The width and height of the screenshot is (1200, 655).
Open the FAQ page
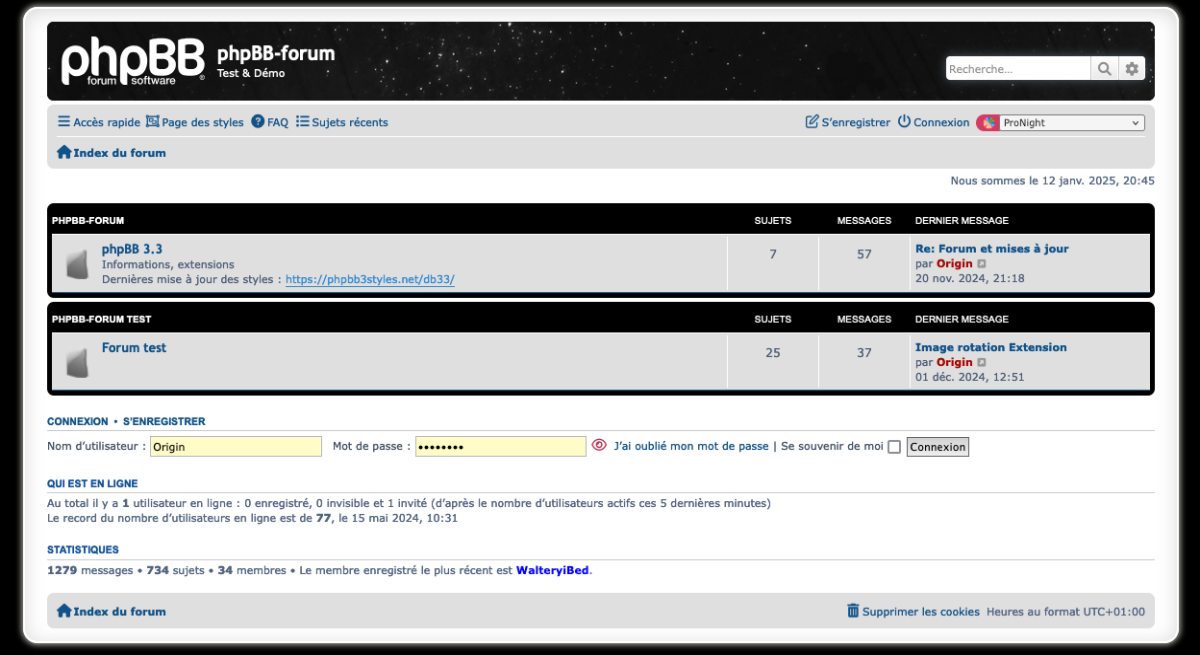270,122
